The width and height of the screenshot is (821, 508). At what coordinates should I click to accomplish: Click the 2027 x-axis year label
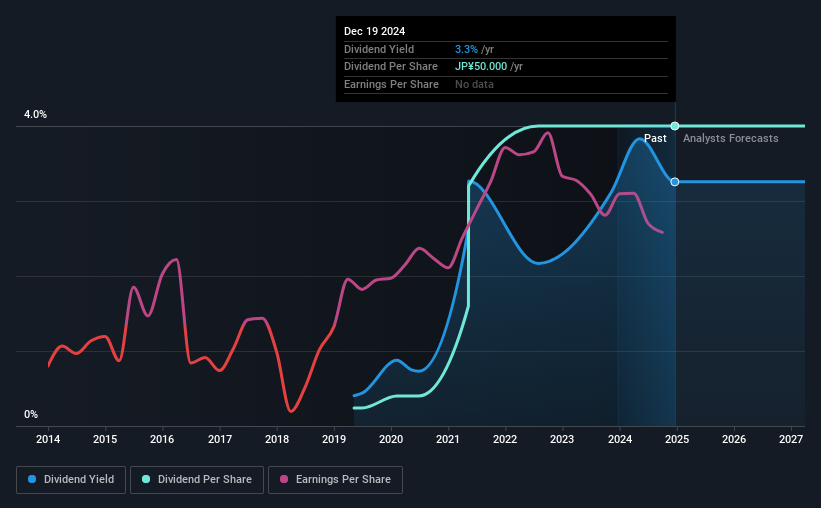pos(791,439)
